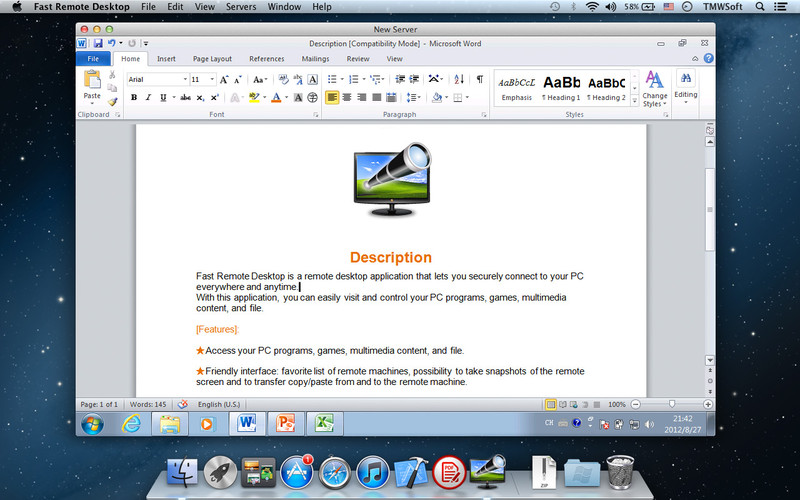Click the Undo arrow icon

111,43
